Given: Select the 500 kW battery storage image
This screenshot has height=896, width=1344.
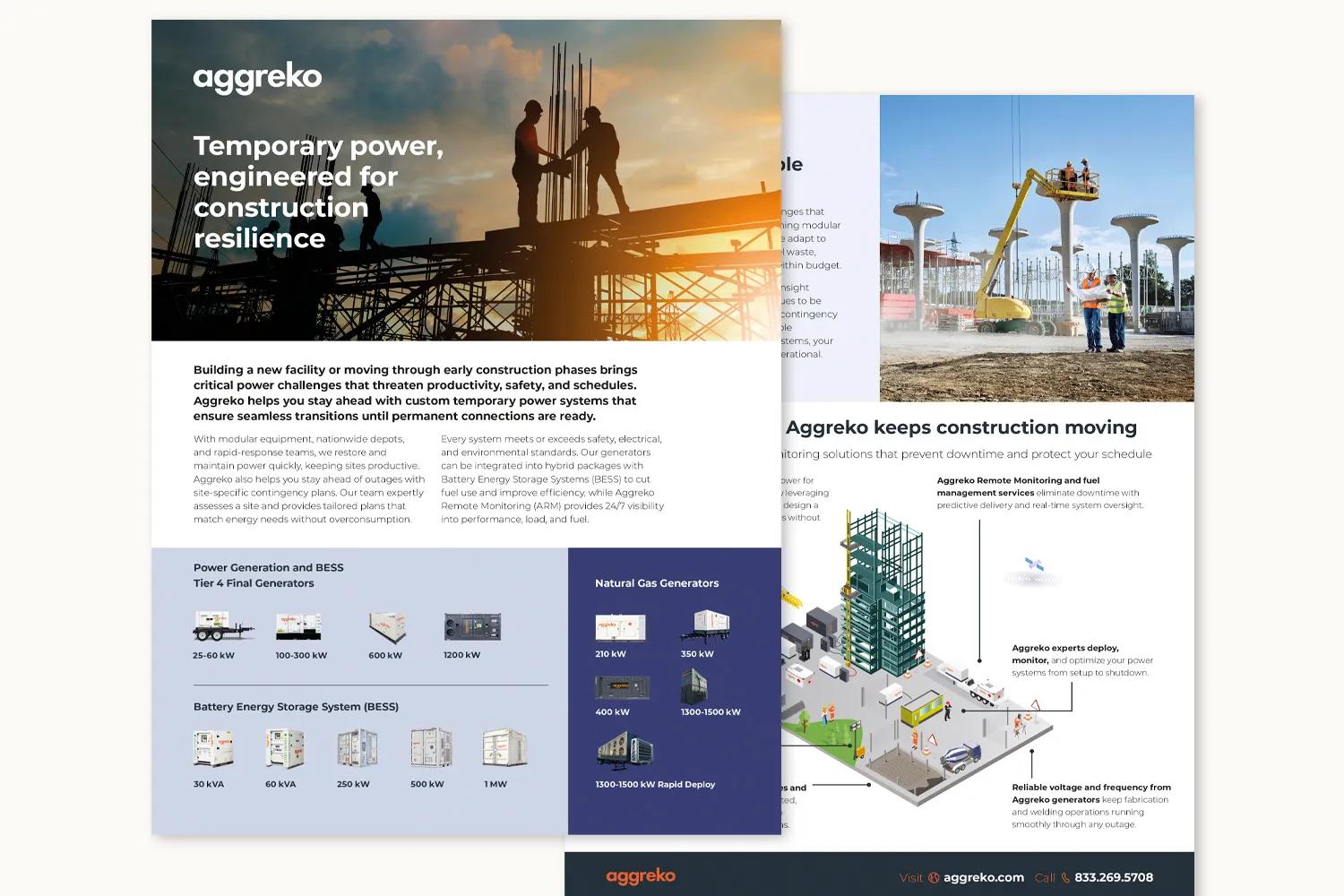Looking at the screenshot, I should pyautogui.click(x=431, y=748).
